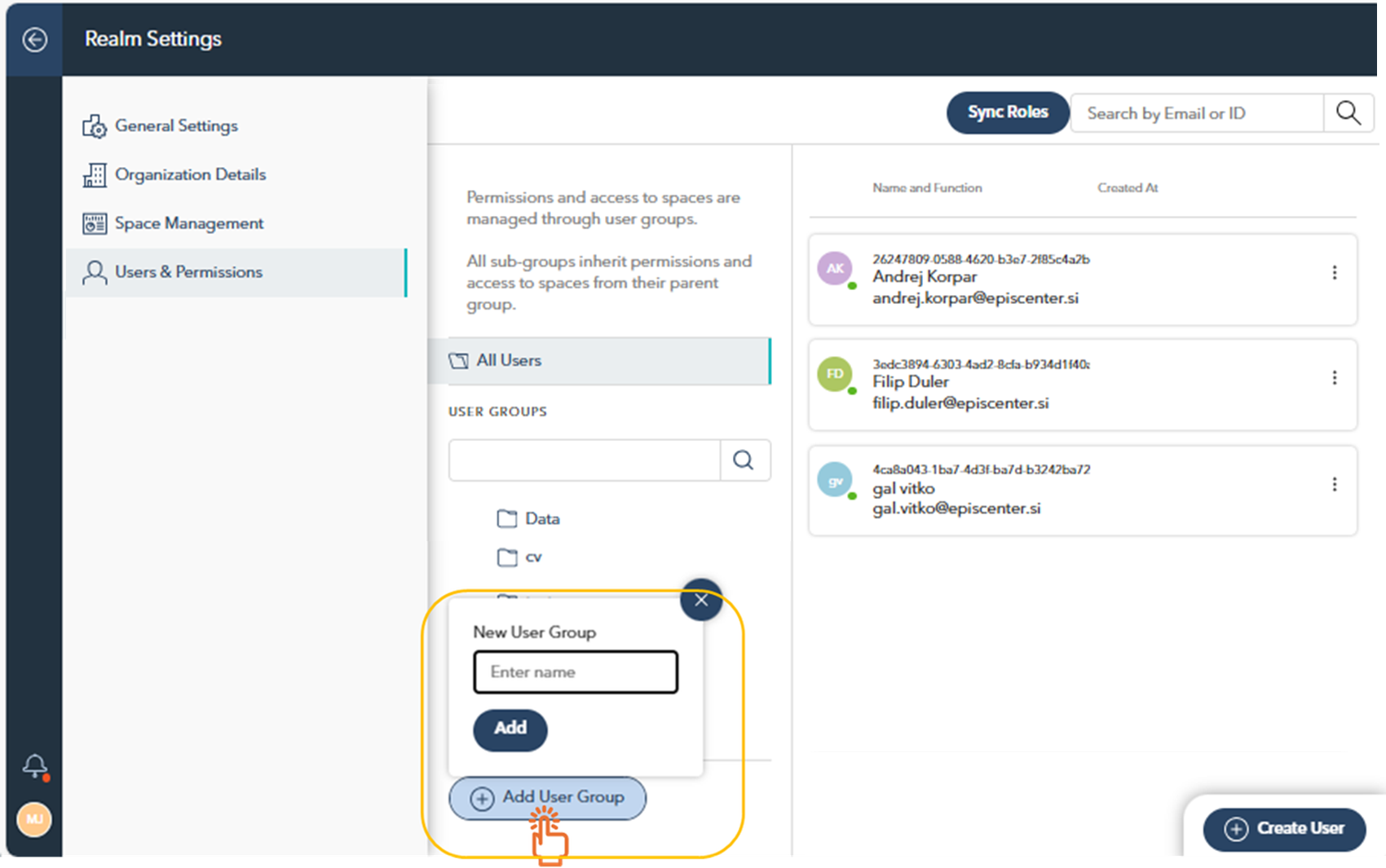Click the Sync Roles button
Screen dimensions: 1386x868
pyautogui.click(x=1008, y=112)
